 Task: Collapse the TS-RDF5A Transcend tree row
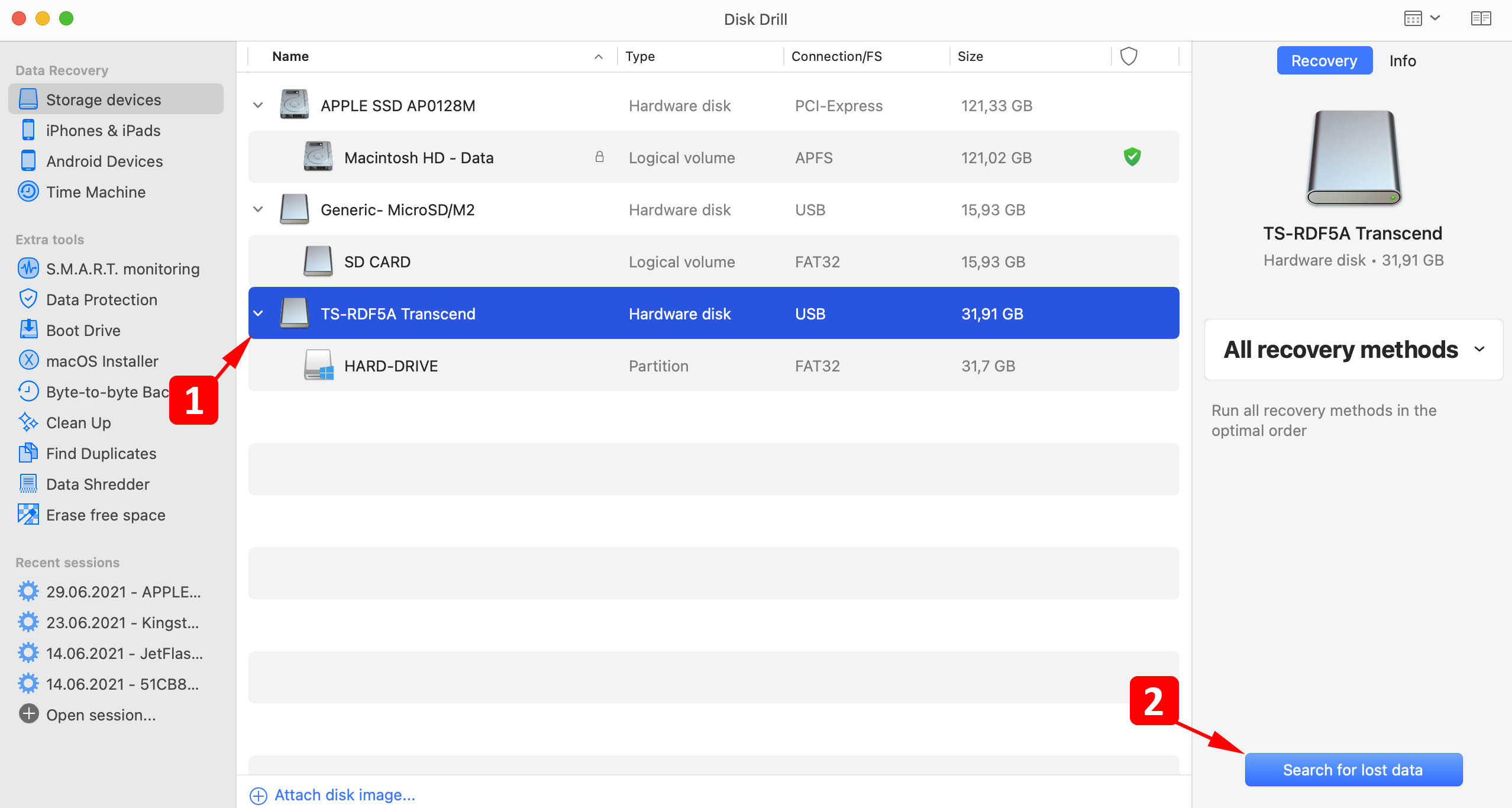tap(258, 313)
